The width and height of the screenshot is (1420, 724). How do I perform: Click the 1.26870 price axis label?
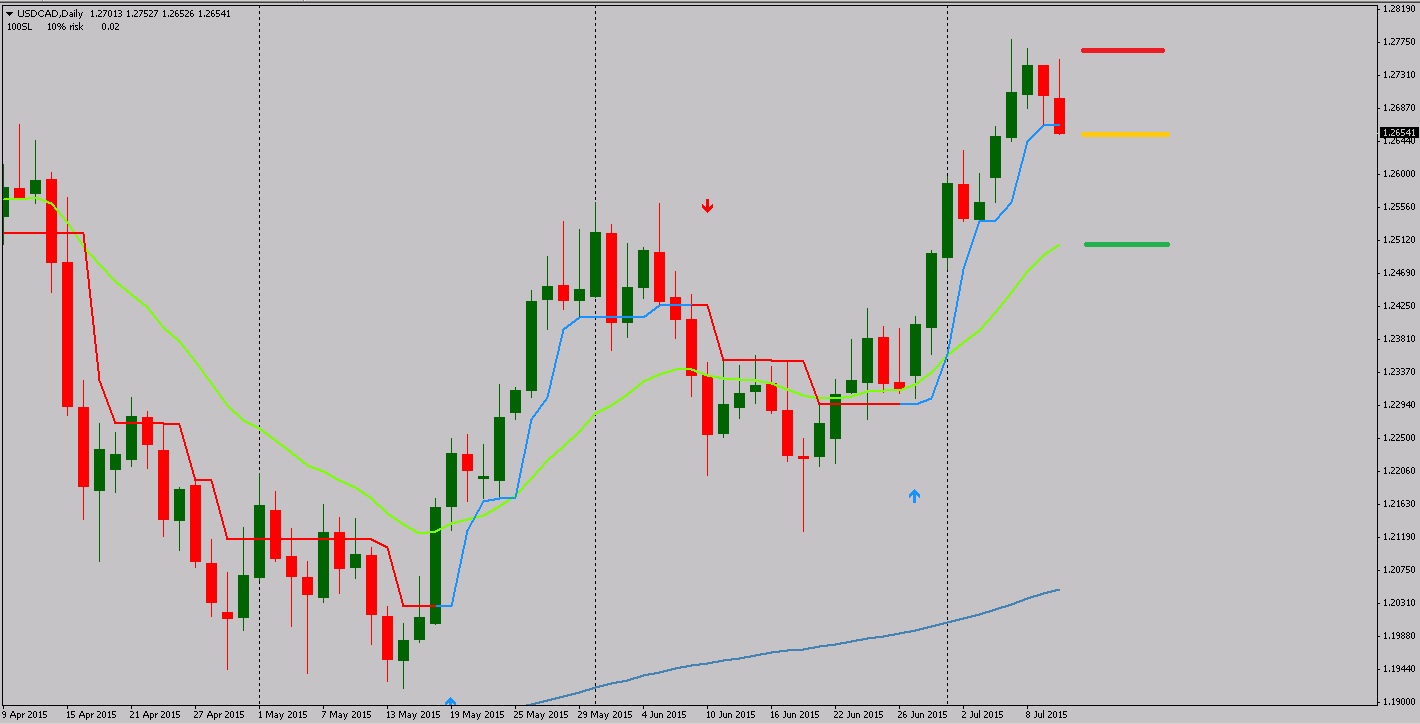(1400, 108)
